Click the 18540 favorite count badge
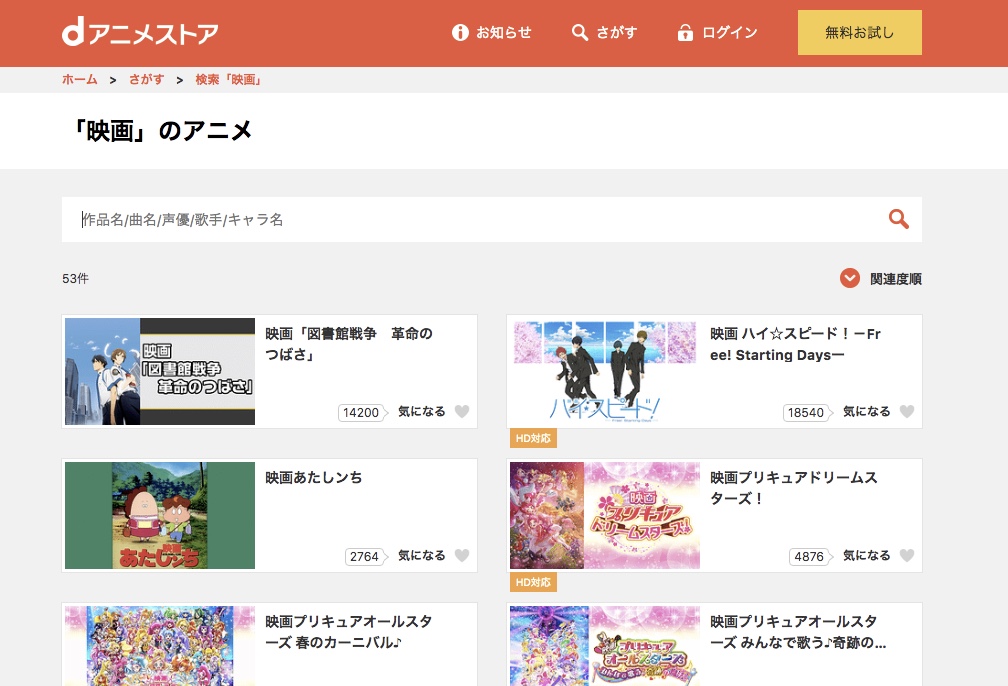This screenshot has height=686, width=1008. (x=807, y=413)
